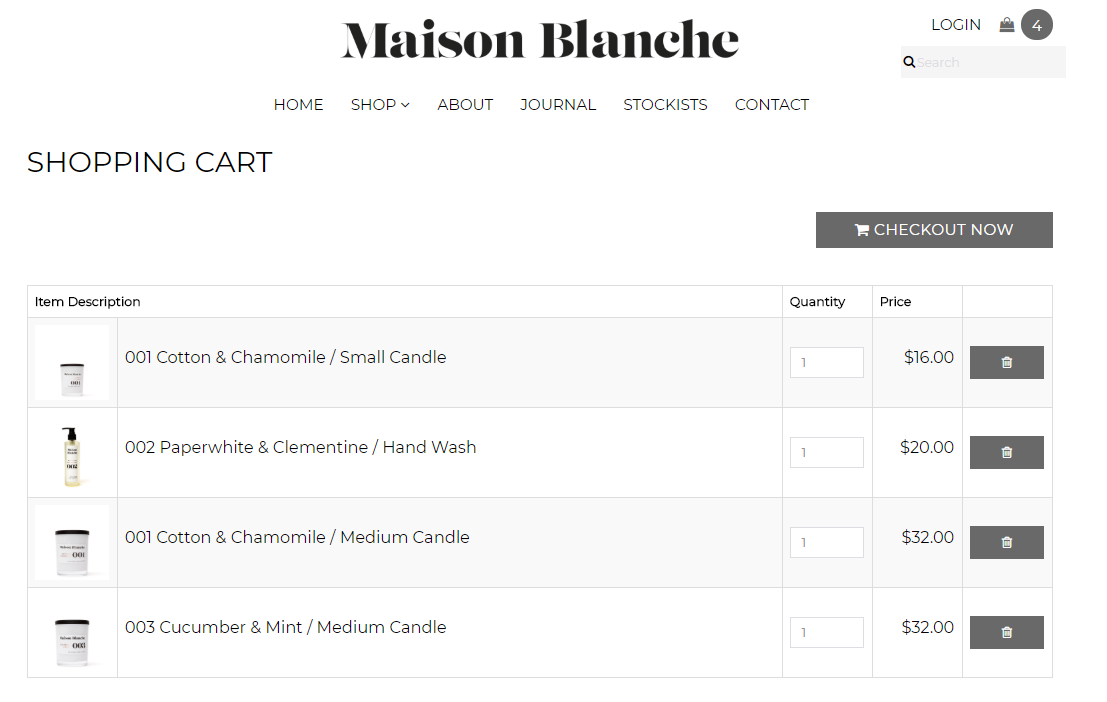This screenshot has height=702, width=1107.
Task: Visit the JOURNAL section
Action: tap(558, 105)
